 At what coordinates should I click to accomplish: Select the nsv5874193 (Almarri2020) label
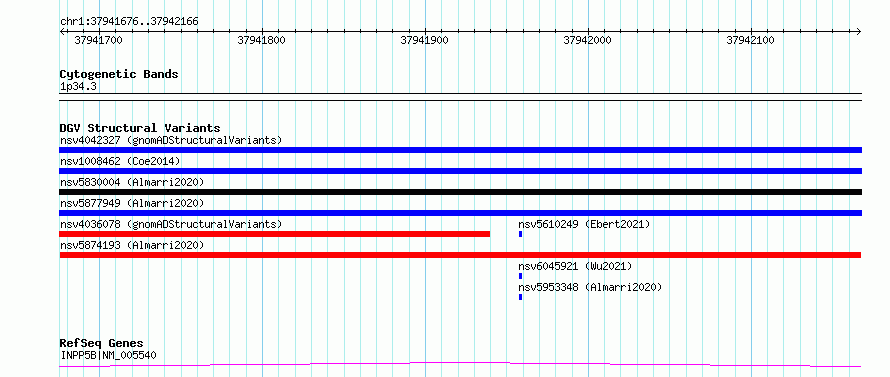click(132, 245)
